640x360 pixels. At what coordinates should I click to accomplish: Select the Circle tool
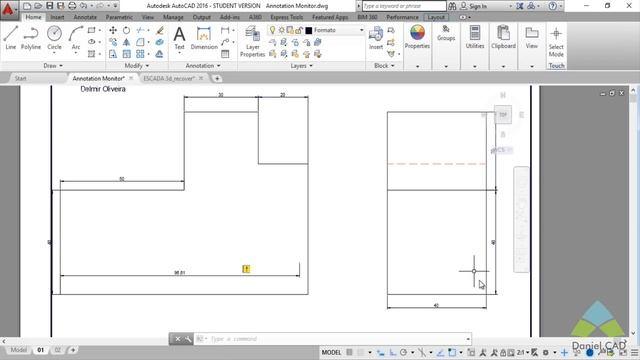click(x=54, y=38)
